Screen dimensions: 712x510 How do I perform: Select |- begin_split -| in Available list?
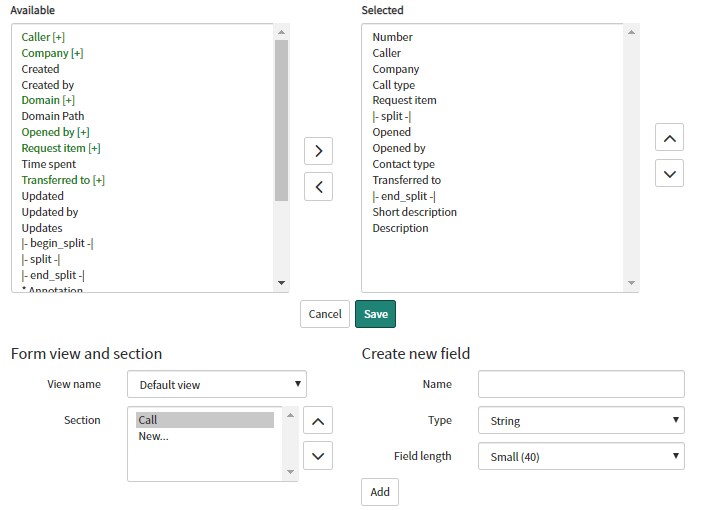coord(57,243)
